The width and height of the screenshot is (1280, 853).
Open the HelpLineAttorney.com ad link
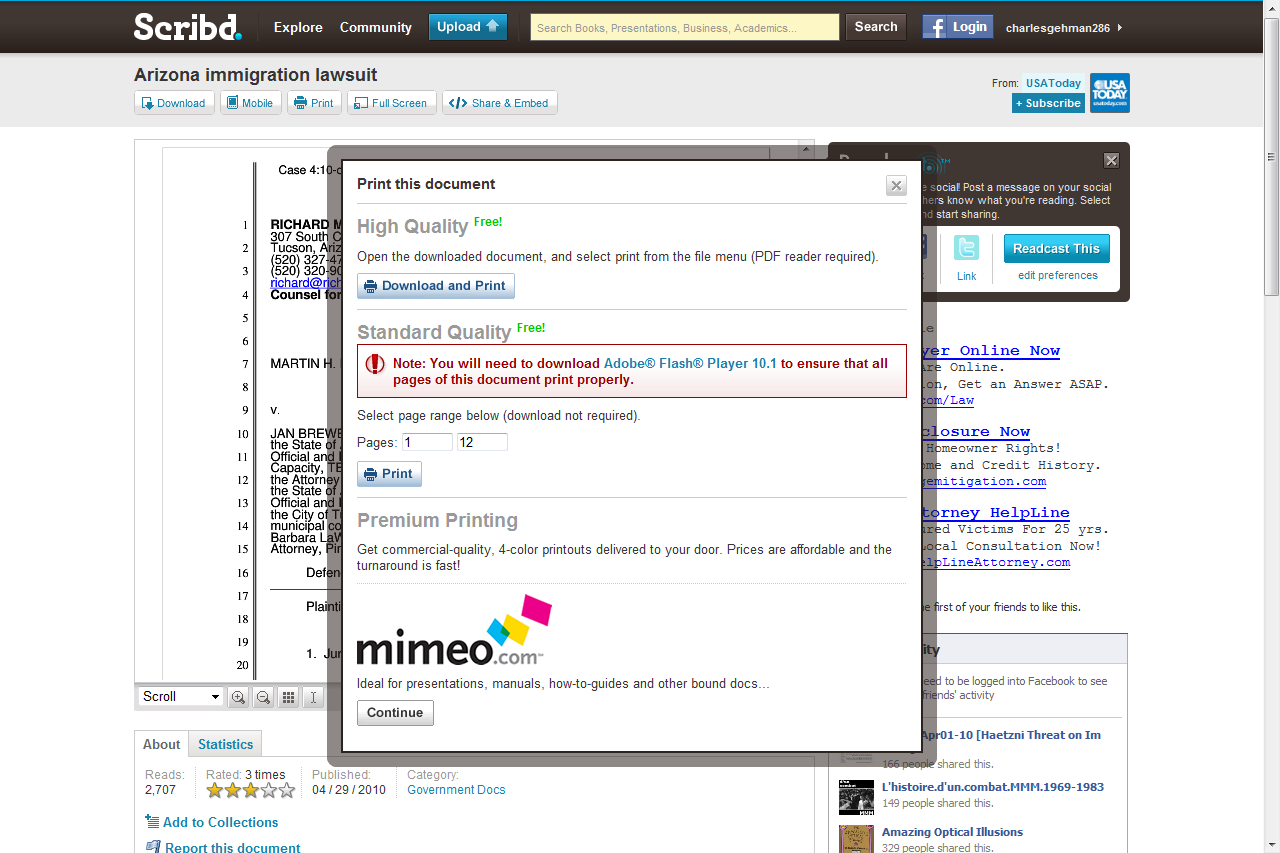[x=995, y=562]
